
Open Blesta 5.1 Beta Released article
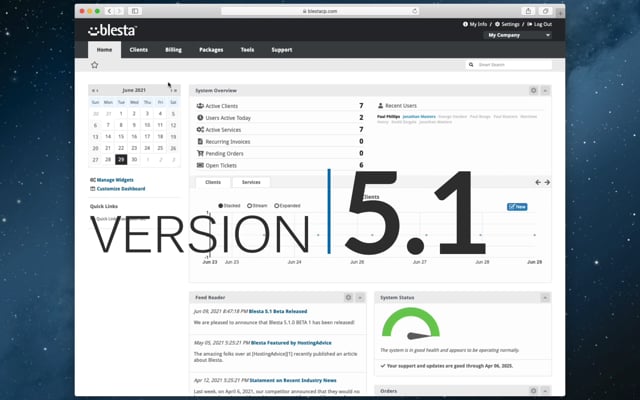coord(278,311)
